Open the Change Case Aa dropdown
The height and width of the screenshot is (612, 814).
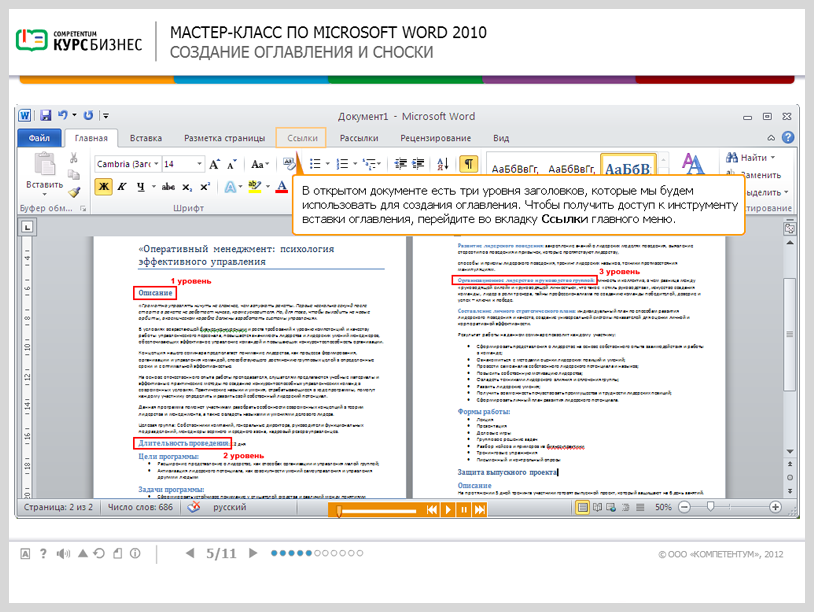(260, 165)
